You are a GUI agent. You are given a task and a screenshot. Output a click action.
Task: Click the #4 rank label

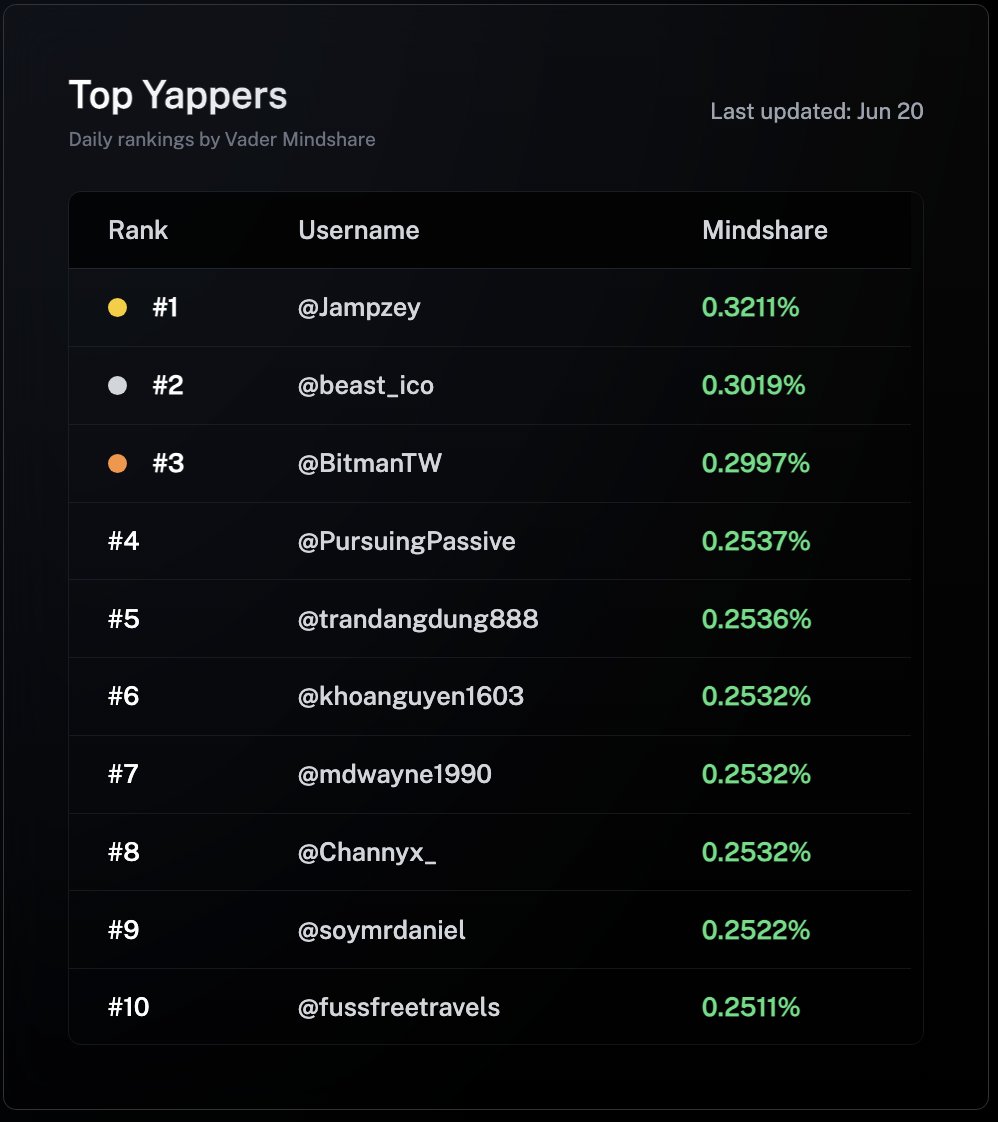pyautogui.click(x=123, y=542)
